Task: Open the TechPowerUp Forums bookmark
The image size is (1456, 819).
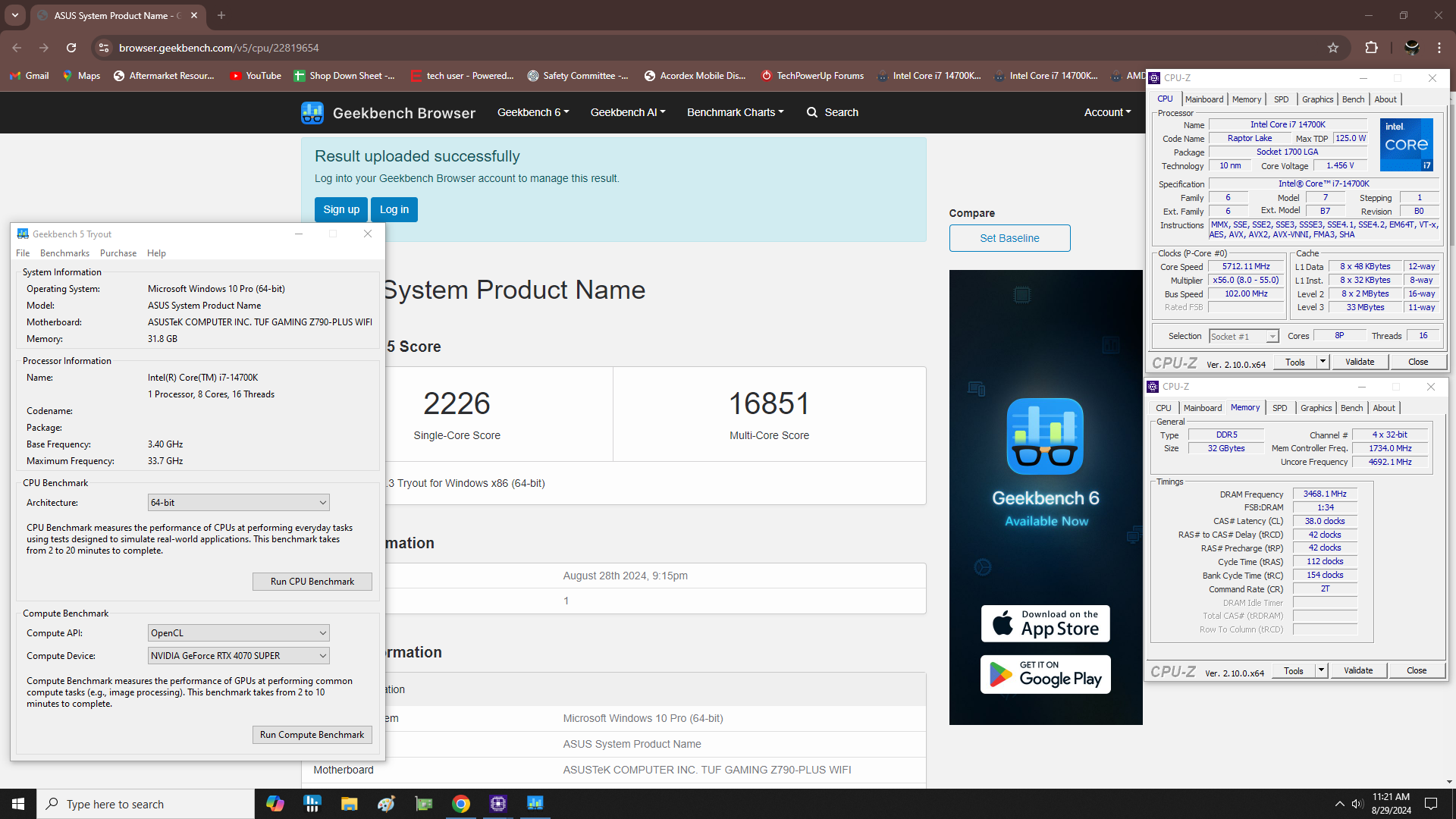Action: 812,76
